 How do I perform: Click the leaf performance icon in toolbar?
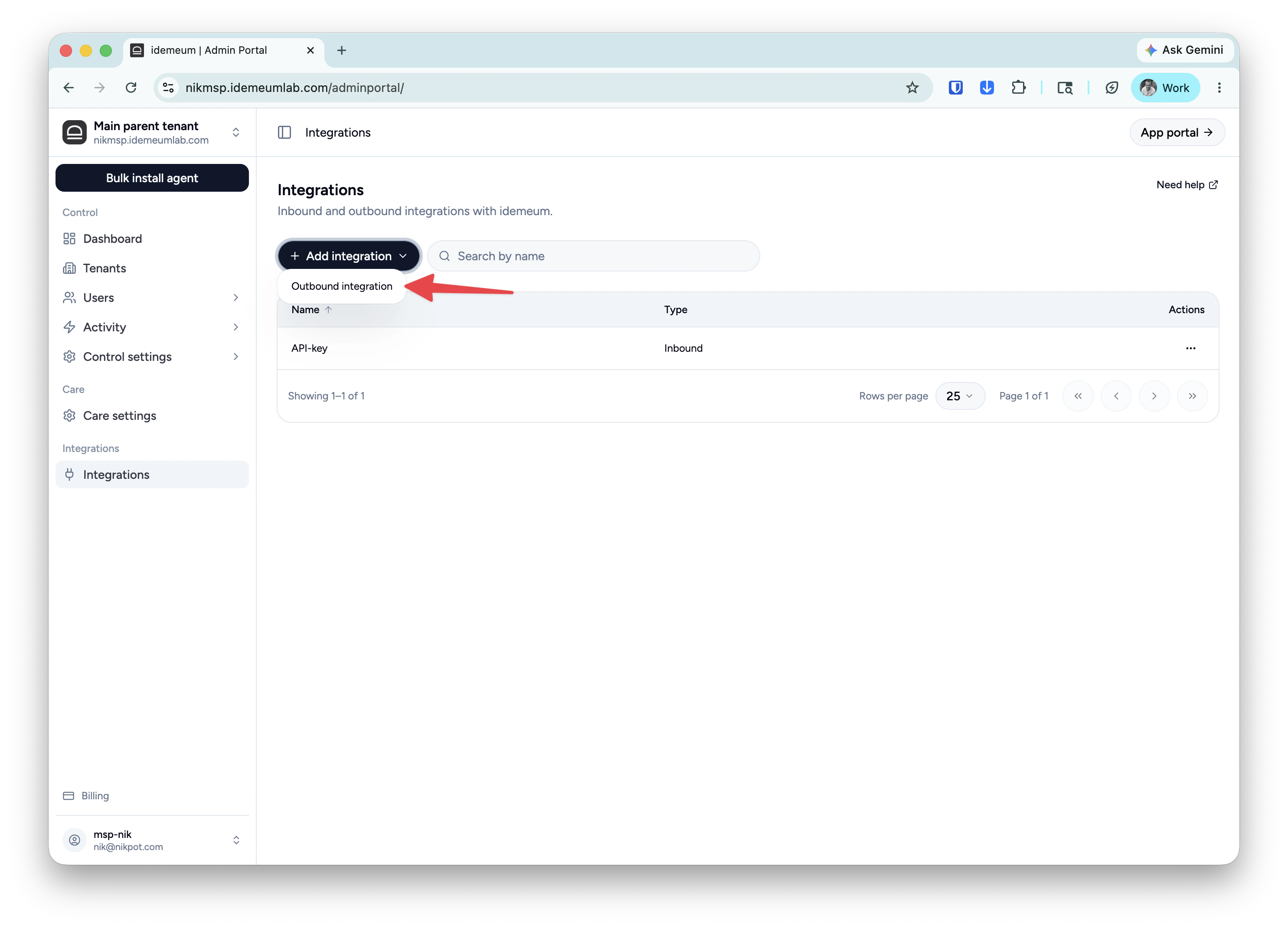point(1111,88)
